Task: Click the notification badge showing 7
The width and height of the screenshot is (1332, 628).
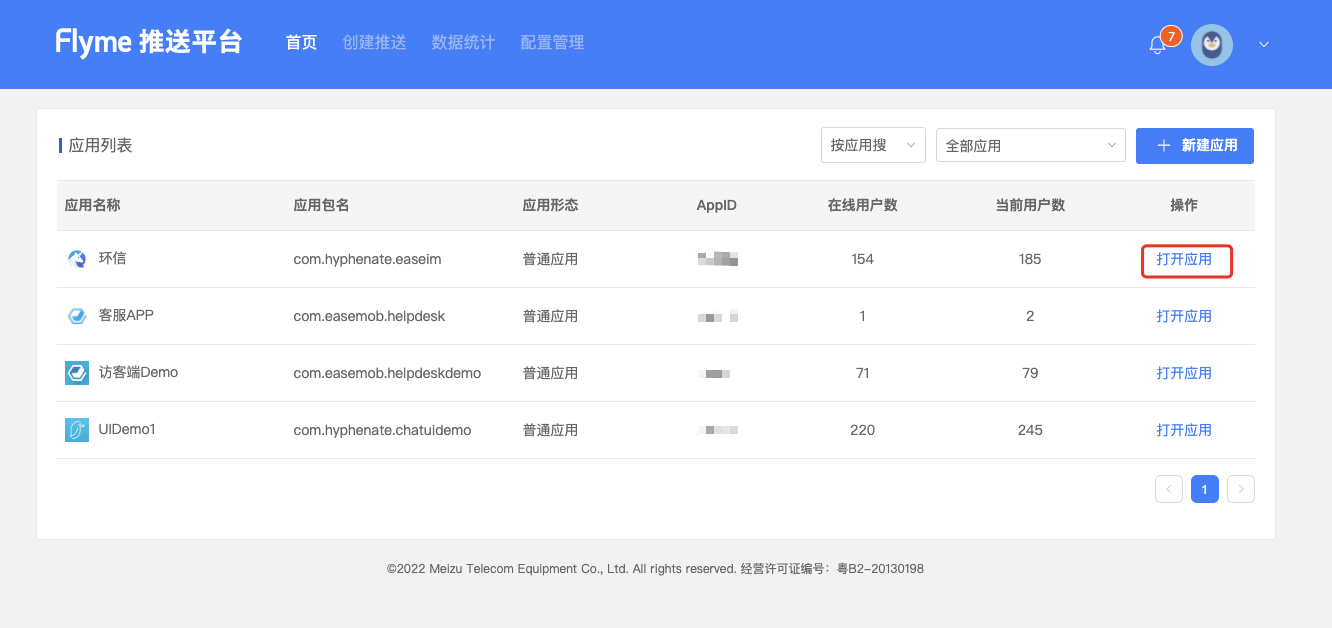Action: pos(1171,36)
